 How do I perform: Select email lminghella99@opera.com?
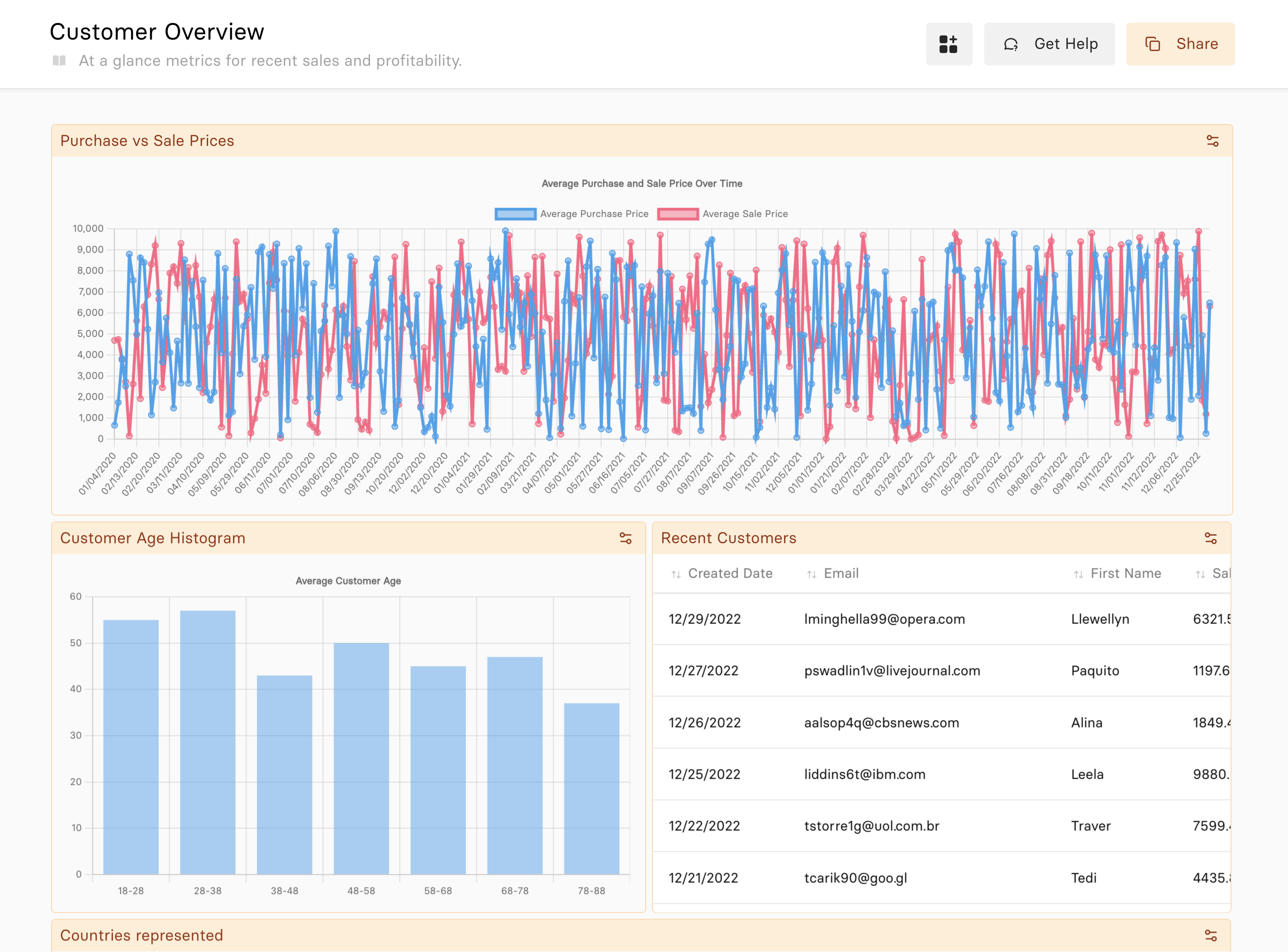(x=884, y=620)
